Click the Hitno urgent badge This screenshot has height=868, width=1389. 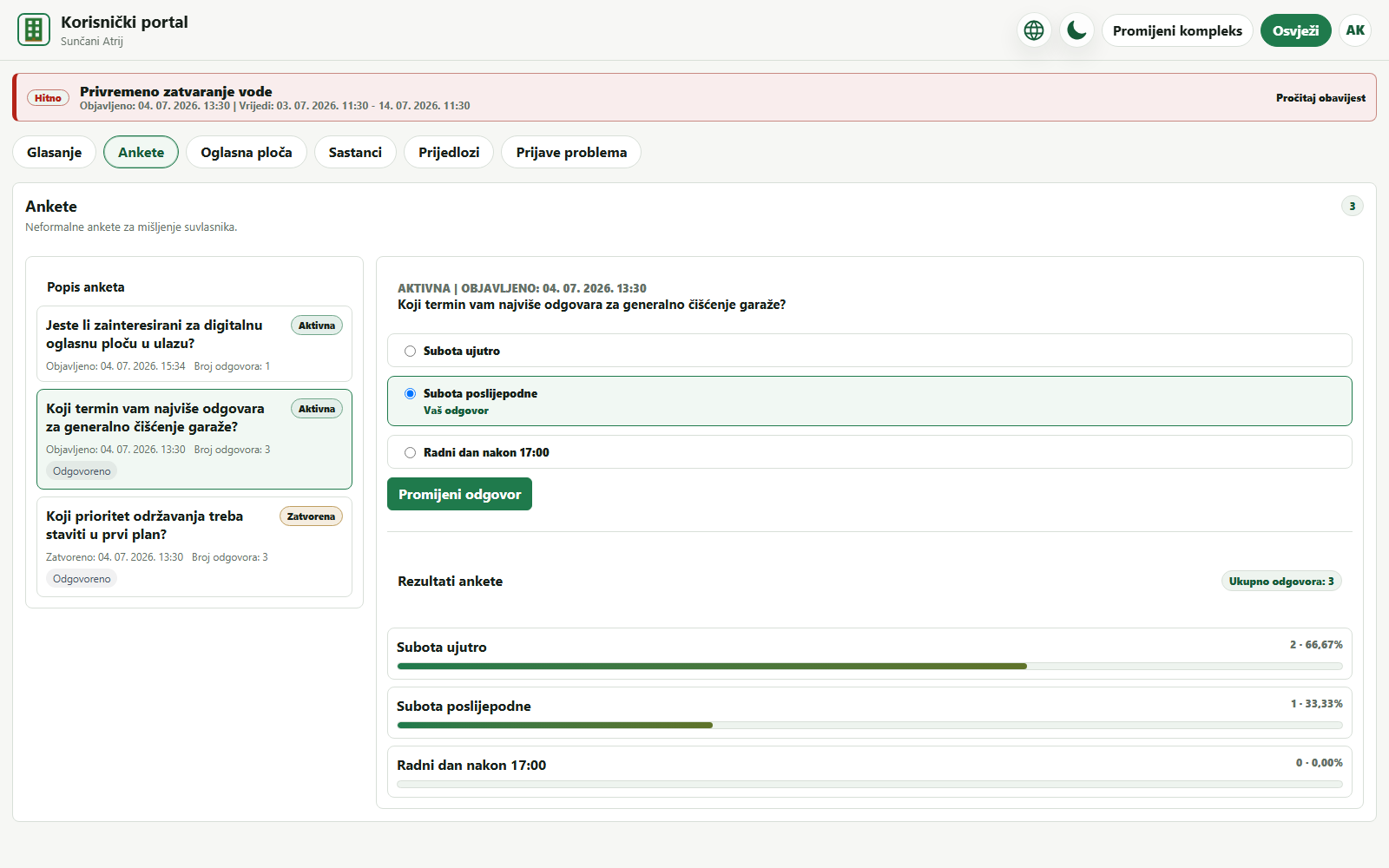click(48, 98)
